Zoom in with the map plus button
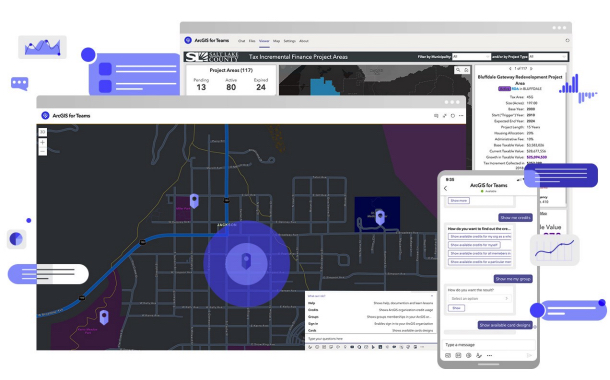610x380 pixels. (43, 143)
